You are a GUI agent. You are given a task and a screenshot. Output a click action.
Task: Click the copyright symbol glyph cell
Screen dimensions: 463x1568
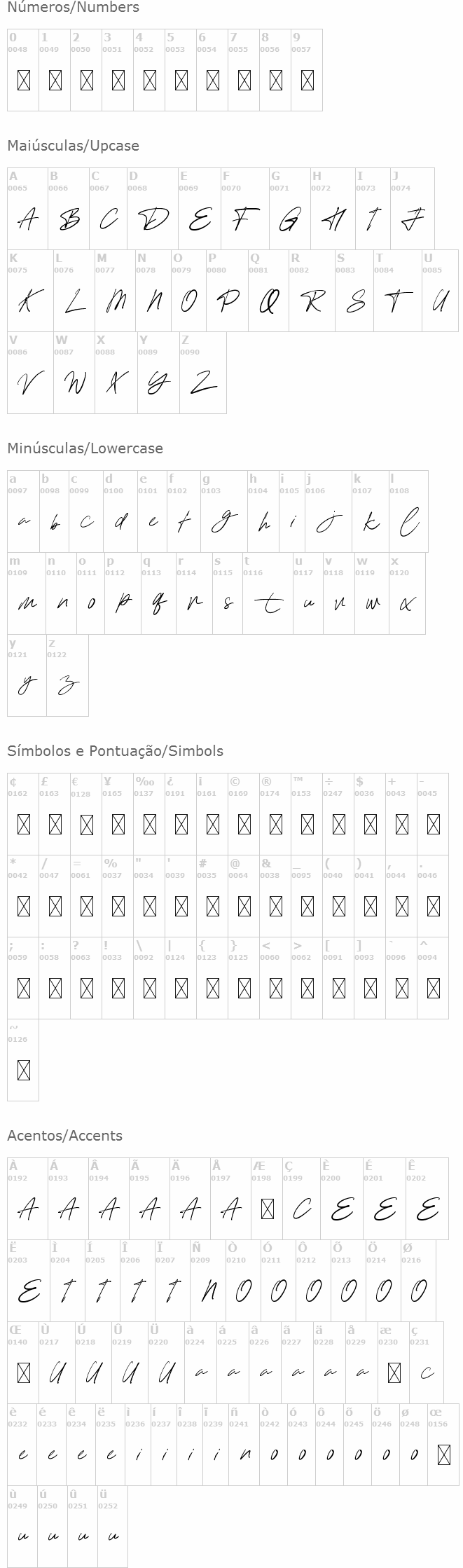point(244,814)
